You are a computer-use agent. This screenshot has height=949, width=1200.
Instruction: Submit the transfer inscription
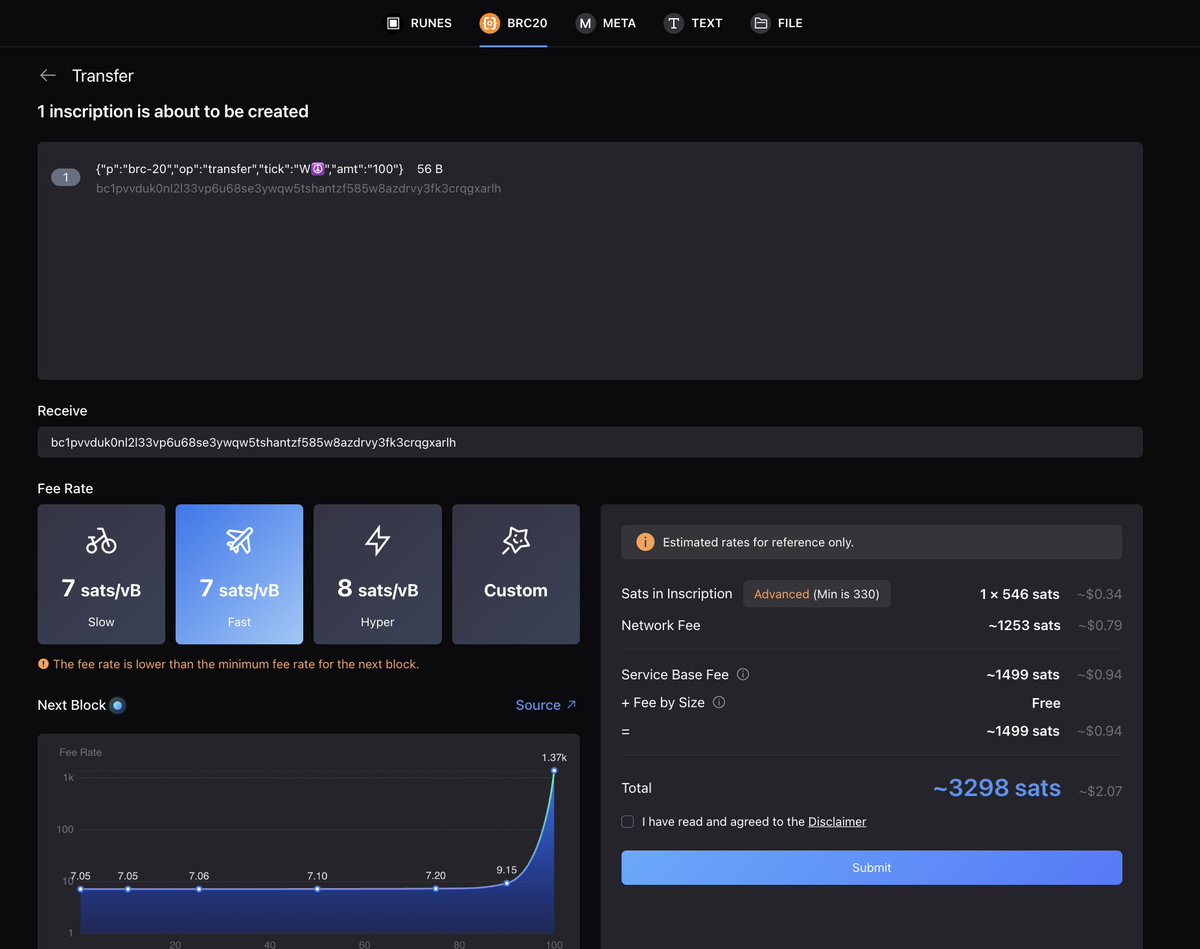click(x=871, y=867)
